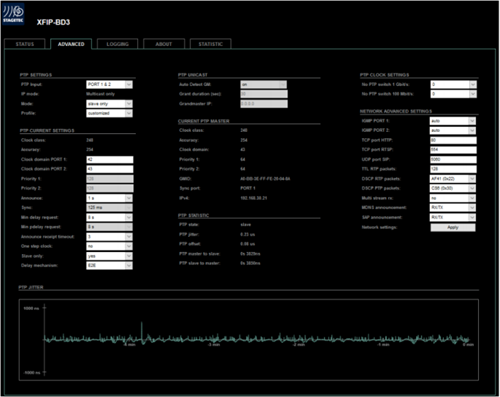Click the Clock domain PORT 2 field
Image resolution: width=500 pixels, height=397 pixels.
pyautogui.click(x=110, y=169)
